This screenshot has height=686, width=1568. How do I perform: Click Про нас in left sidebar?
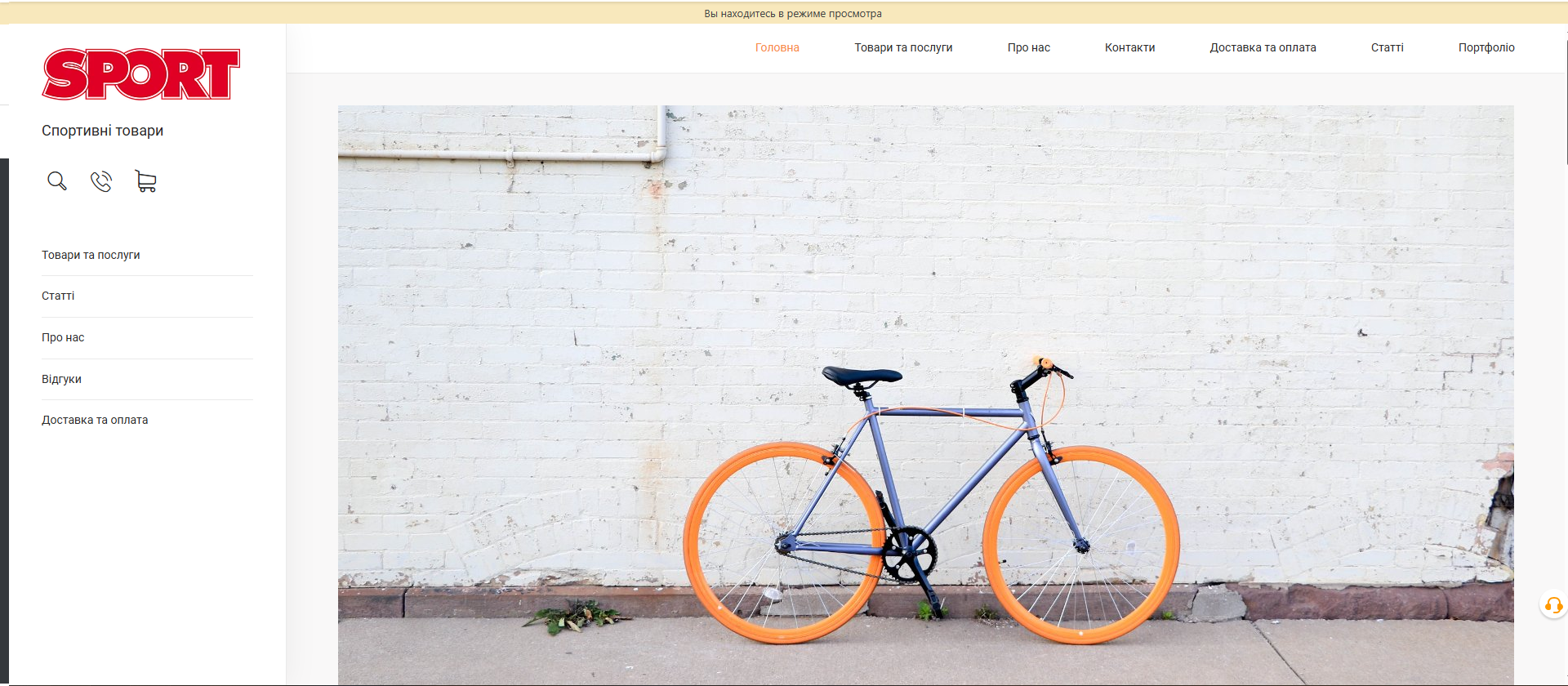[63, 337]
